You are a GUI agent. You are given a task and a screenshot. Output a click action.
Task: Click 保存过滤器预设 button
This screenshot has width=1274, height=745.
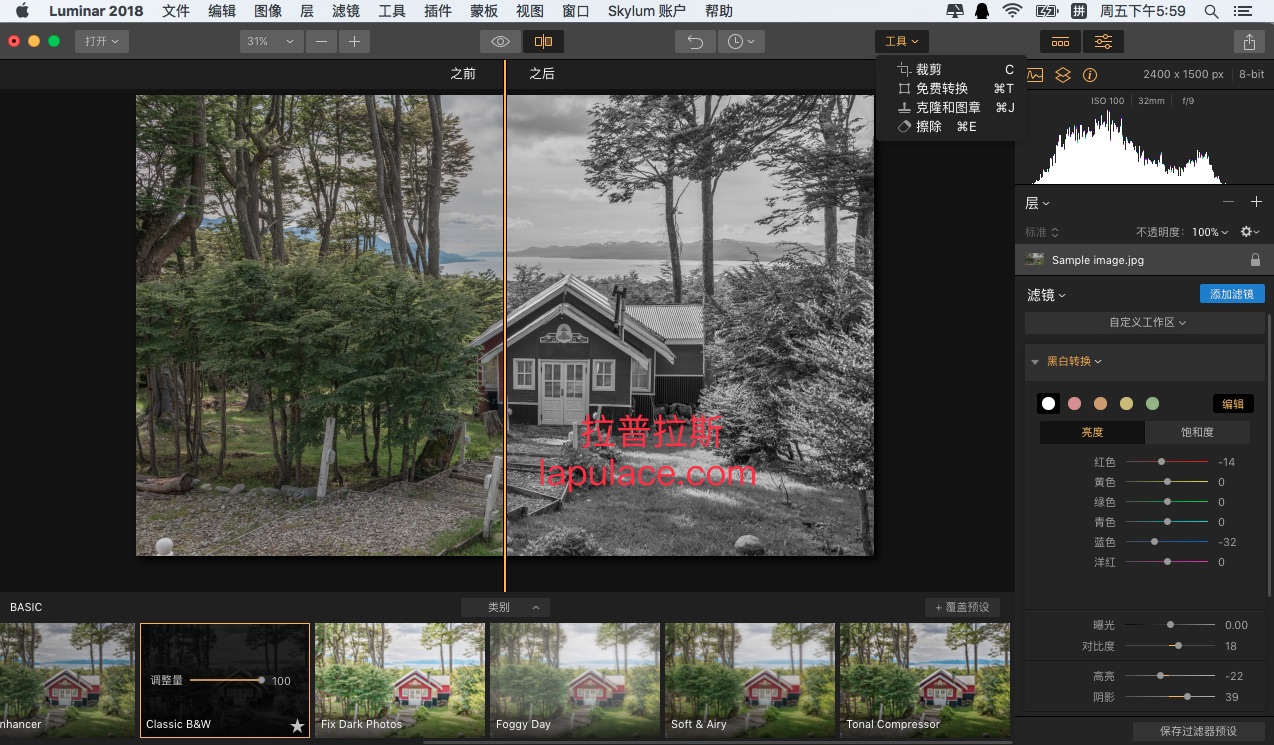pyautogui.click(x=1198, y=731)
